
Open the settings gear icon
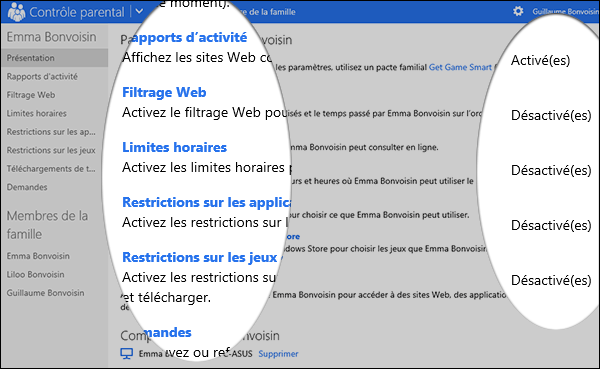[x=518, y=11]
